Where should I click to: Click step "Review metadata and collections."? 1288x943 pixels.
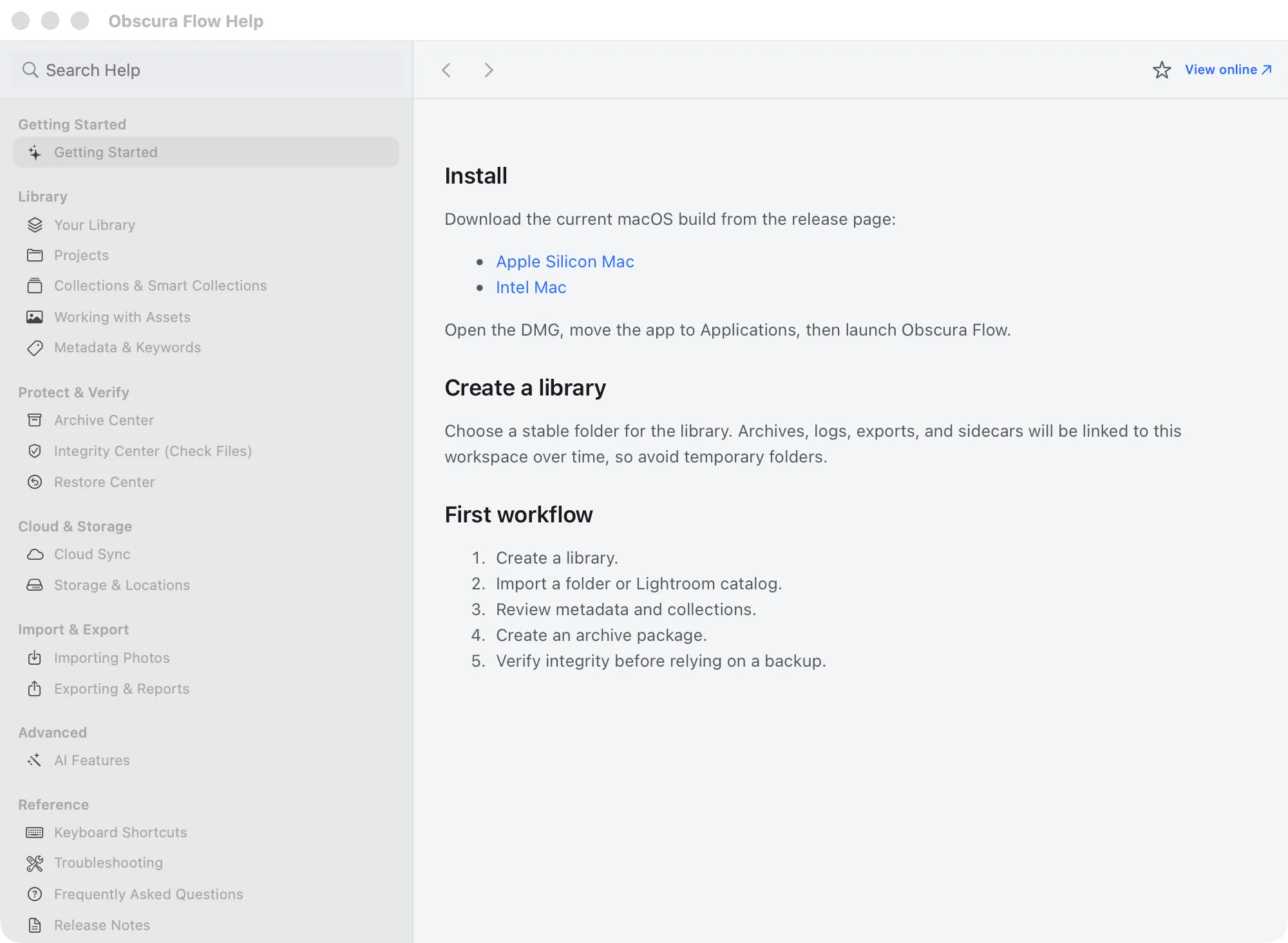(x=626, y=609)
